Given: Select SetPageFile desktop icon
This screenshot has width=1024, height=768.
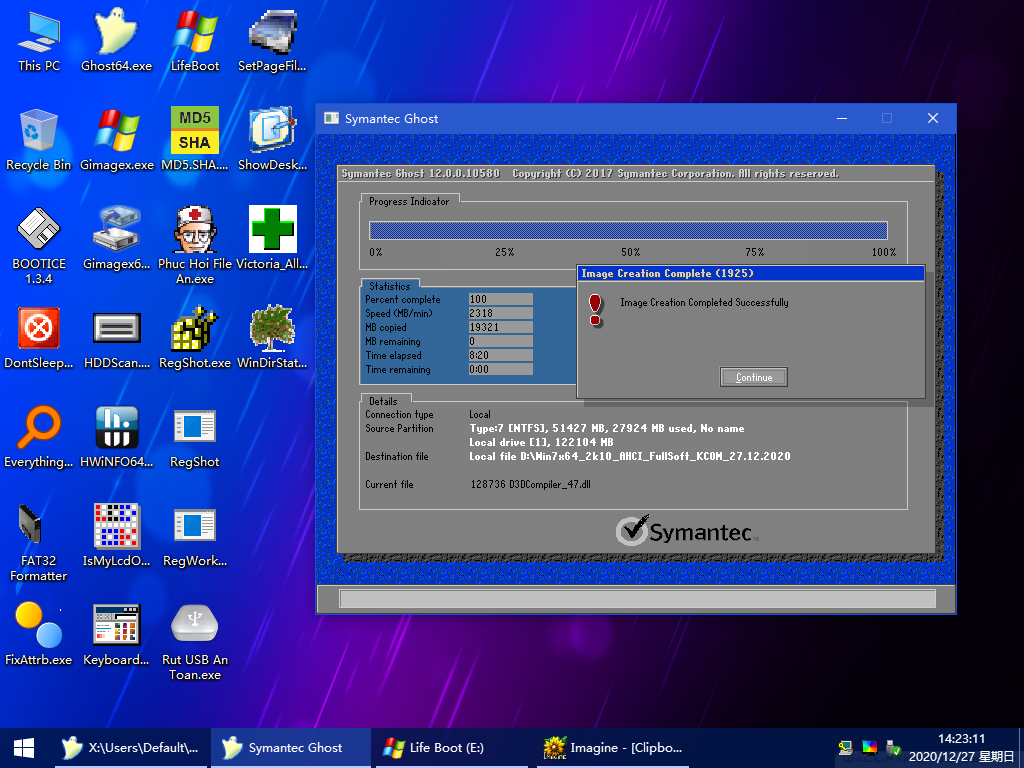Looking at the screenshot, I should point(272,41).
